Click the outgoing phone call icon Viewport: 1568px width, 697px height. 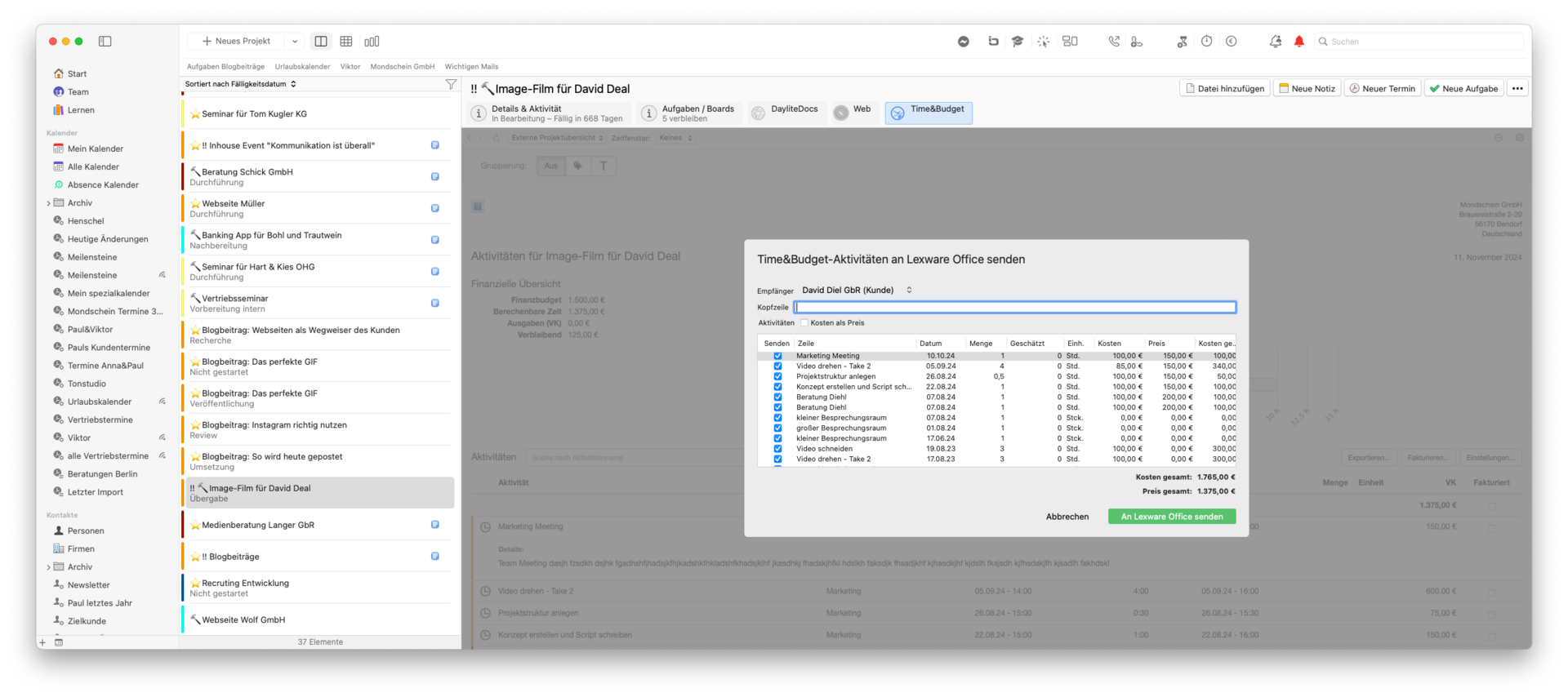coord(1113,42)
